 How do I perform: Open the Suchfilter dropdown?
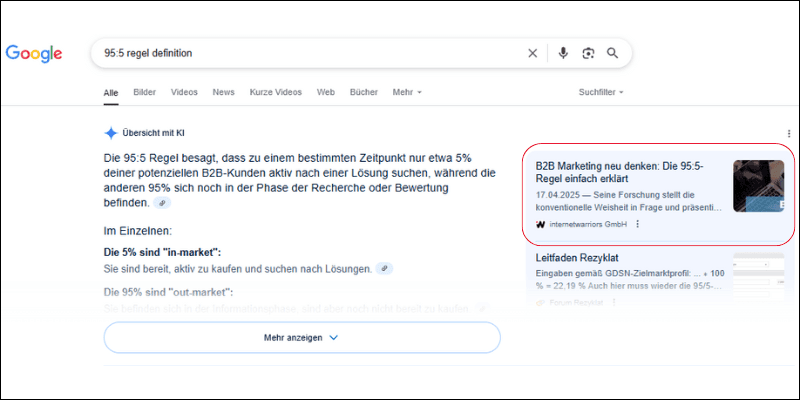[x=601, y=92]
